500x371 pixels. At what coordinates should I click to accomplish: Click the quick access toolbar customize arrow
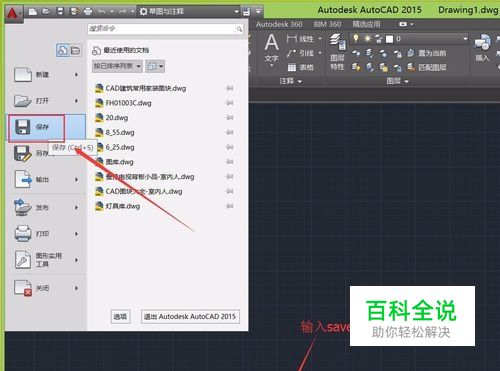tap(258, 12)
